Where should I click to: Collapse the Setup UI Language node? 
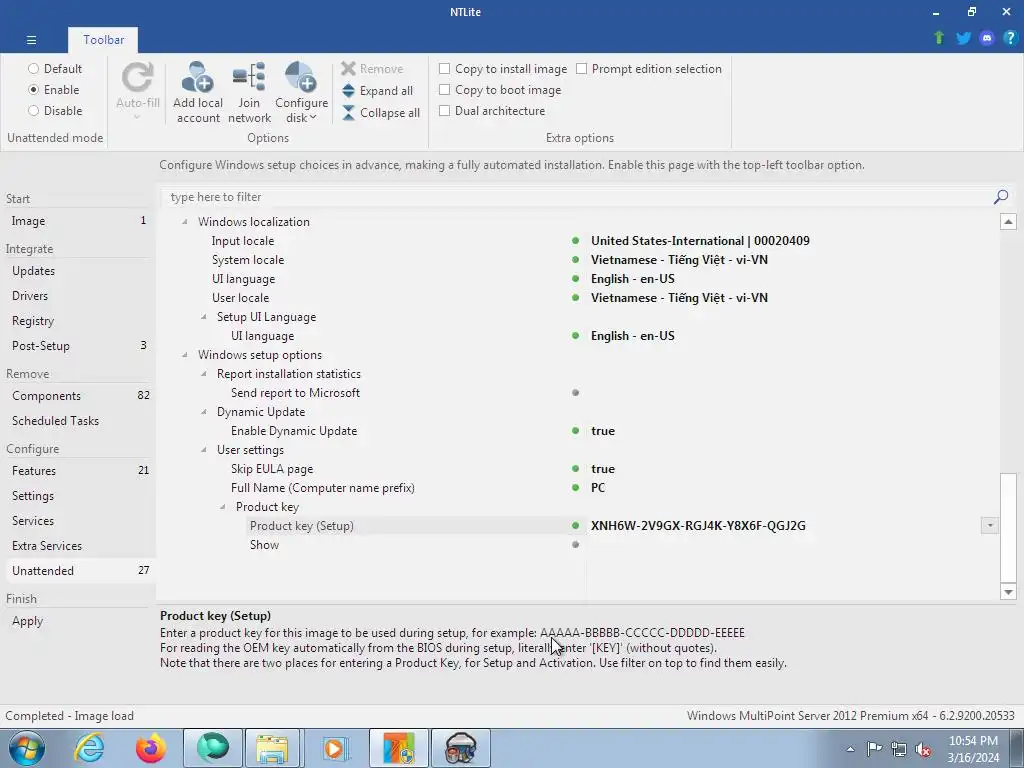pos(204,317)
